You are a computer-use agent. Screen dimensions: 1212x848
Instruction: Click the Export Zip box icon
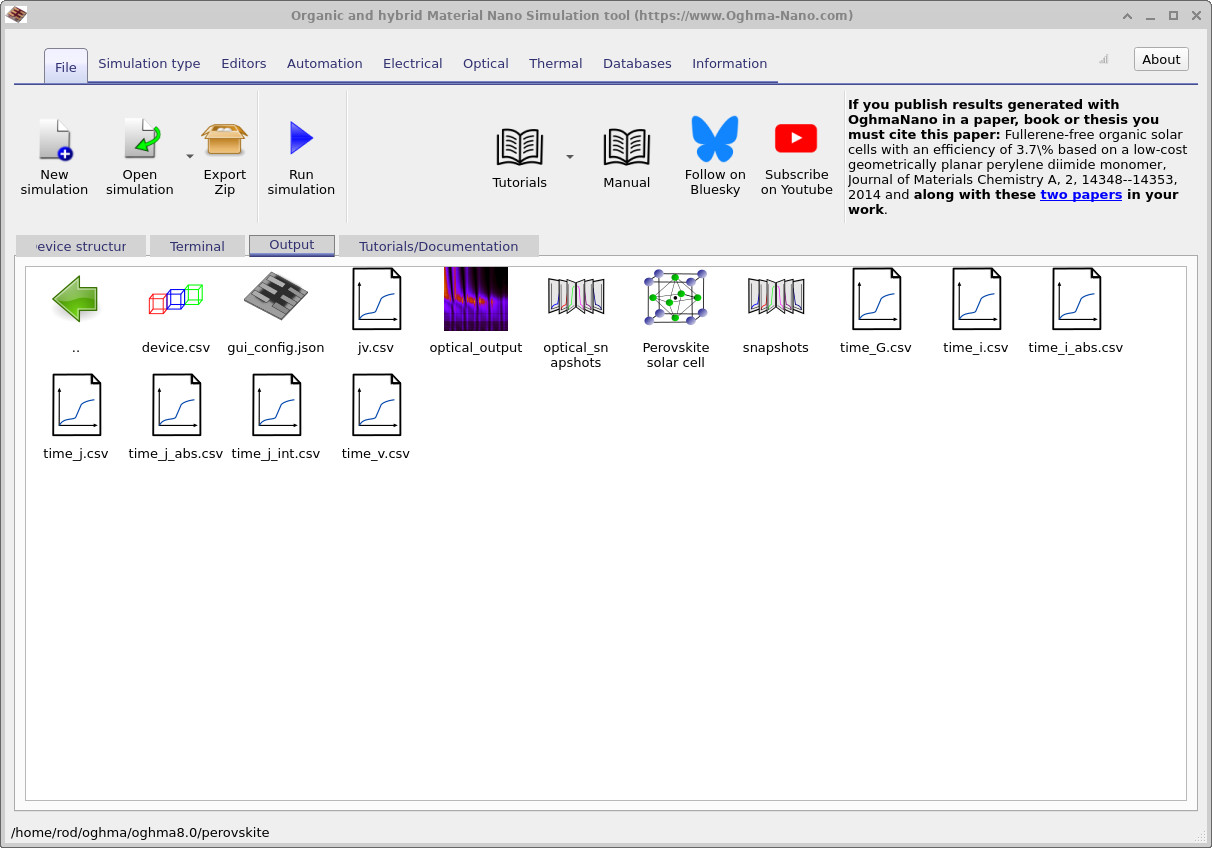[x=225, y=140]
